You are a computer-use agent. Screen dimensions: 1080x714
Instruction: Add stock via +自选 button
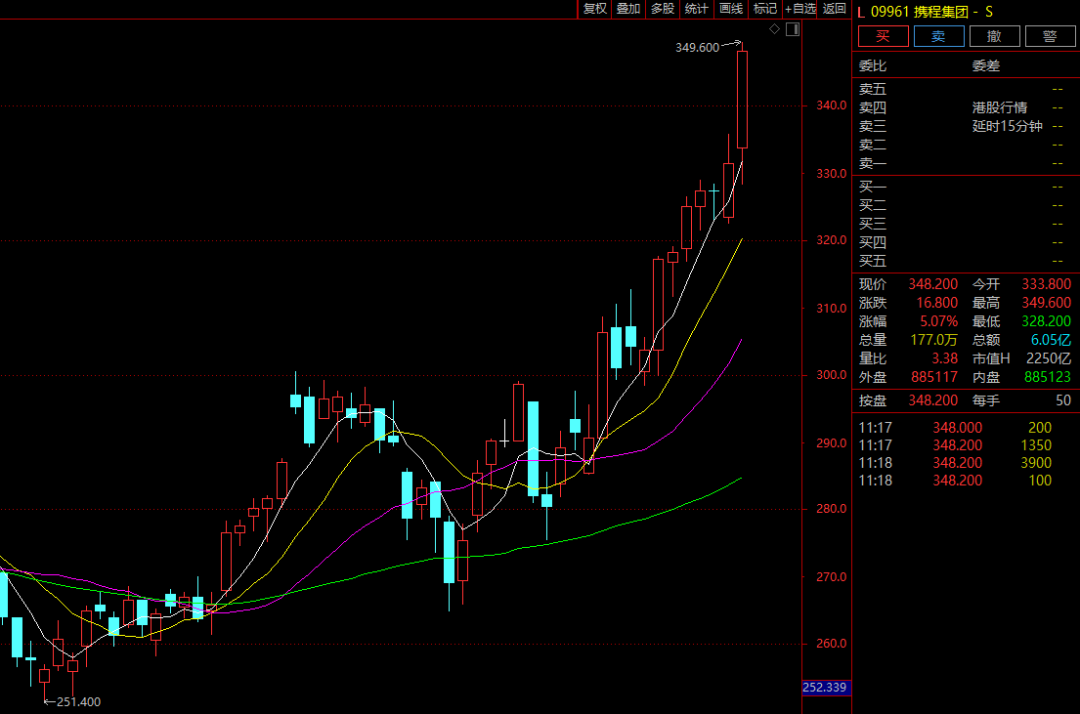point(800,9)
